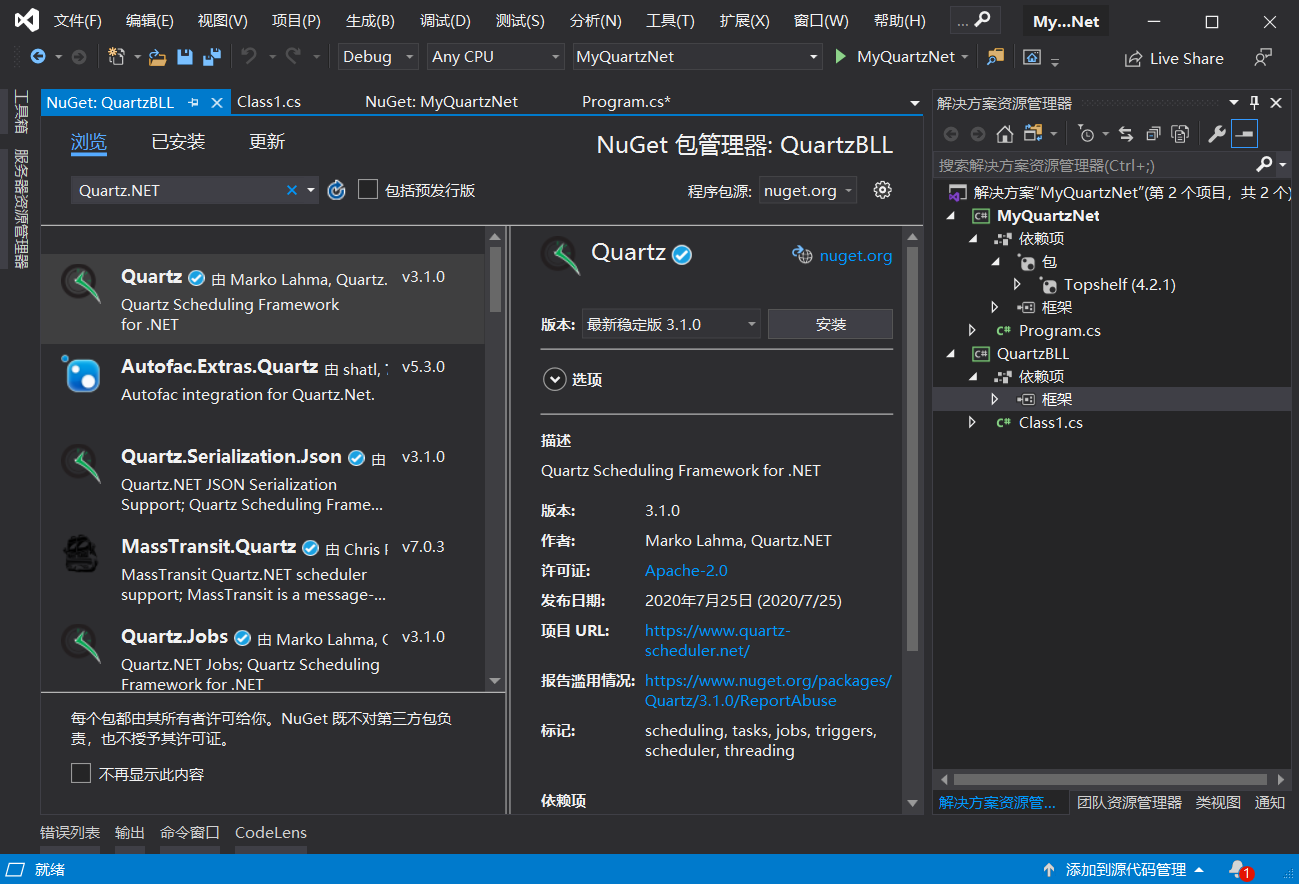The height and width of the screenshot is (884, 1299).
Task: Click the Solution Explorer search magnifier icon
Action: (x=1265, y=164)
